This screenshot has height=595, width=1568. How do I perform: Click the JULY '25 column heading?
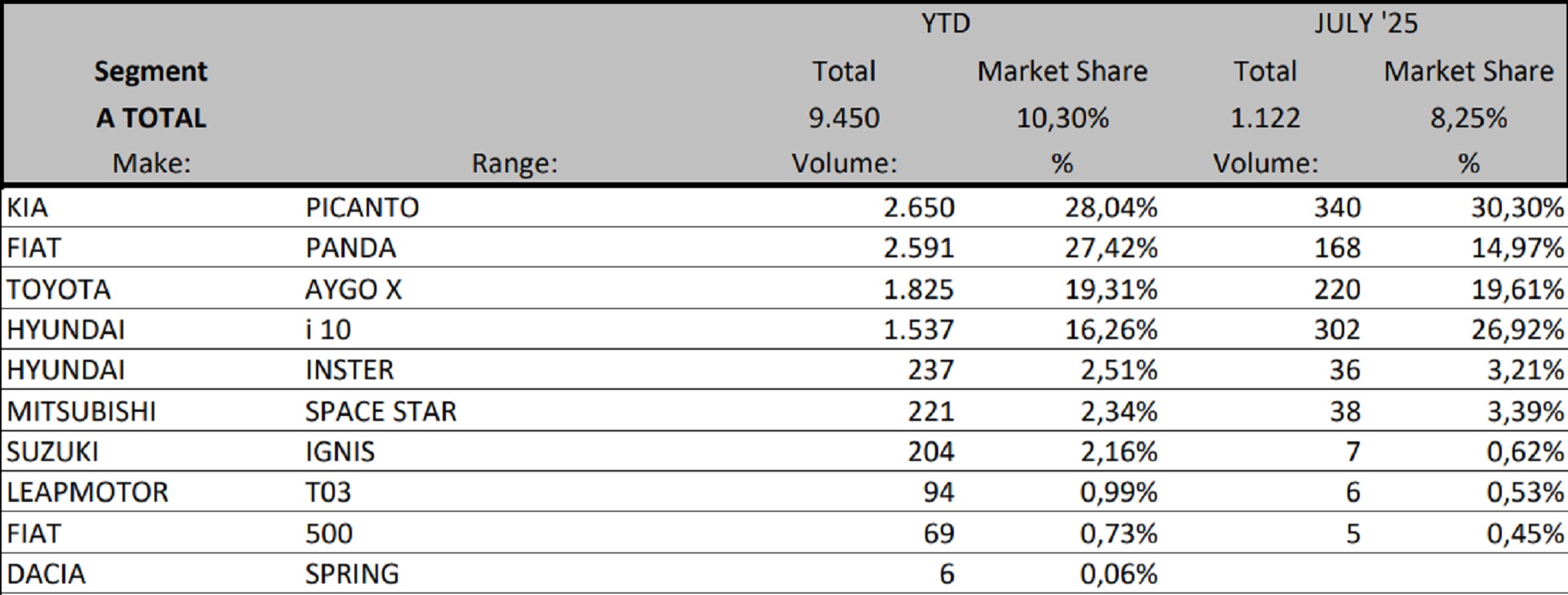coord(1365,24)
